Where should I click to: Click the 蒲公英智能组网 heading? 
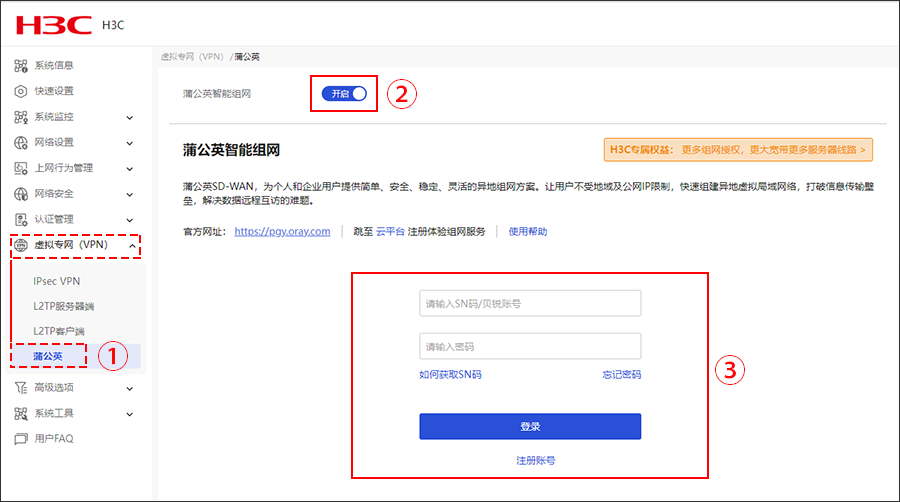click(x=231, y=150)
